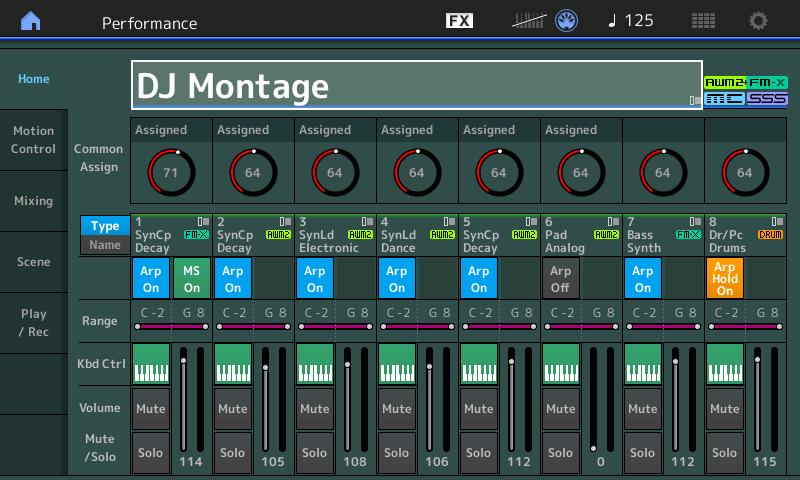The width and height of the screenshot is (800, 480).
Task: Select Part 1 keyboard control icon
Action: [150, 363]
